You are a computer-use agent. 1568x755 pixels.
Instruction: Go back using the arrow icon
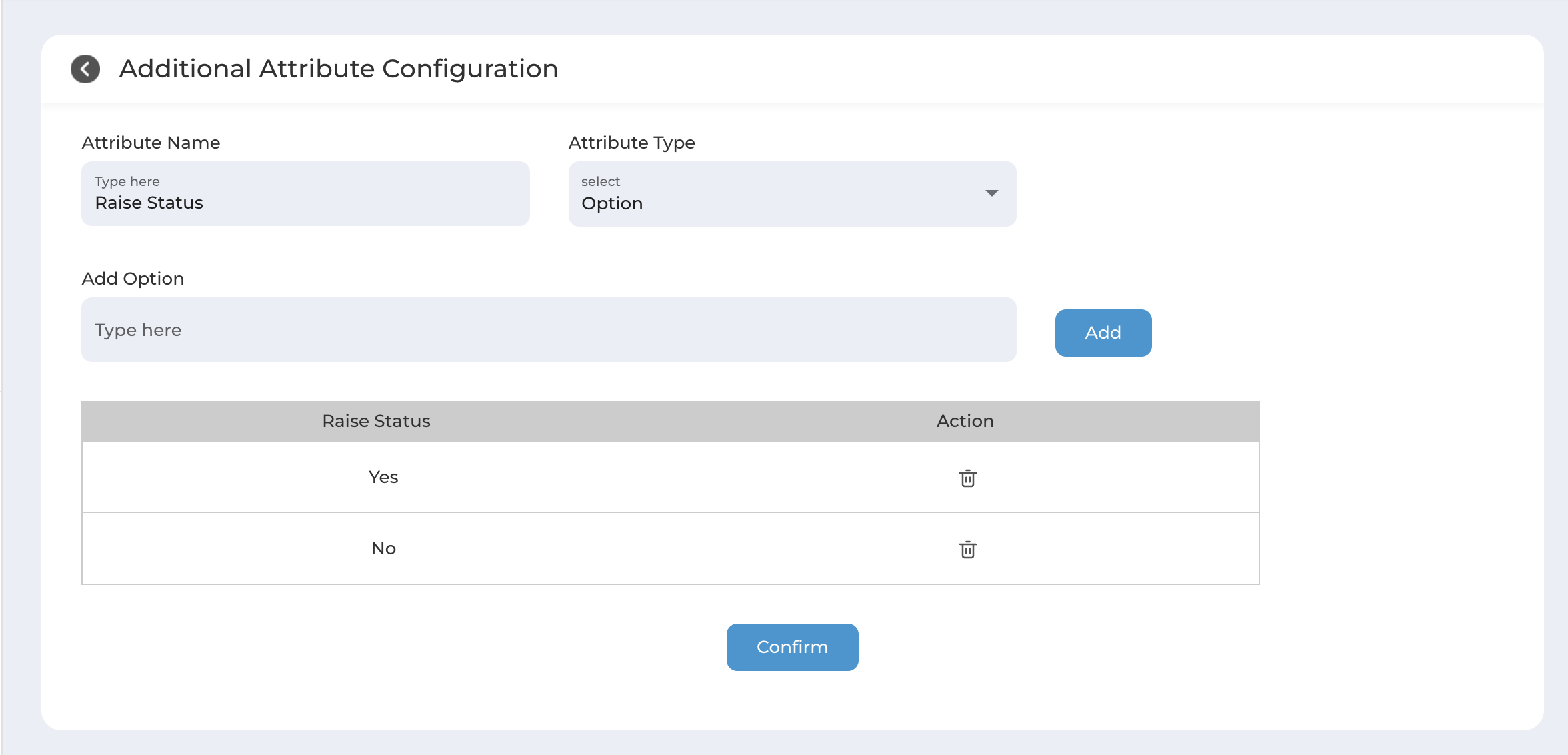click(x=85, y=69)
